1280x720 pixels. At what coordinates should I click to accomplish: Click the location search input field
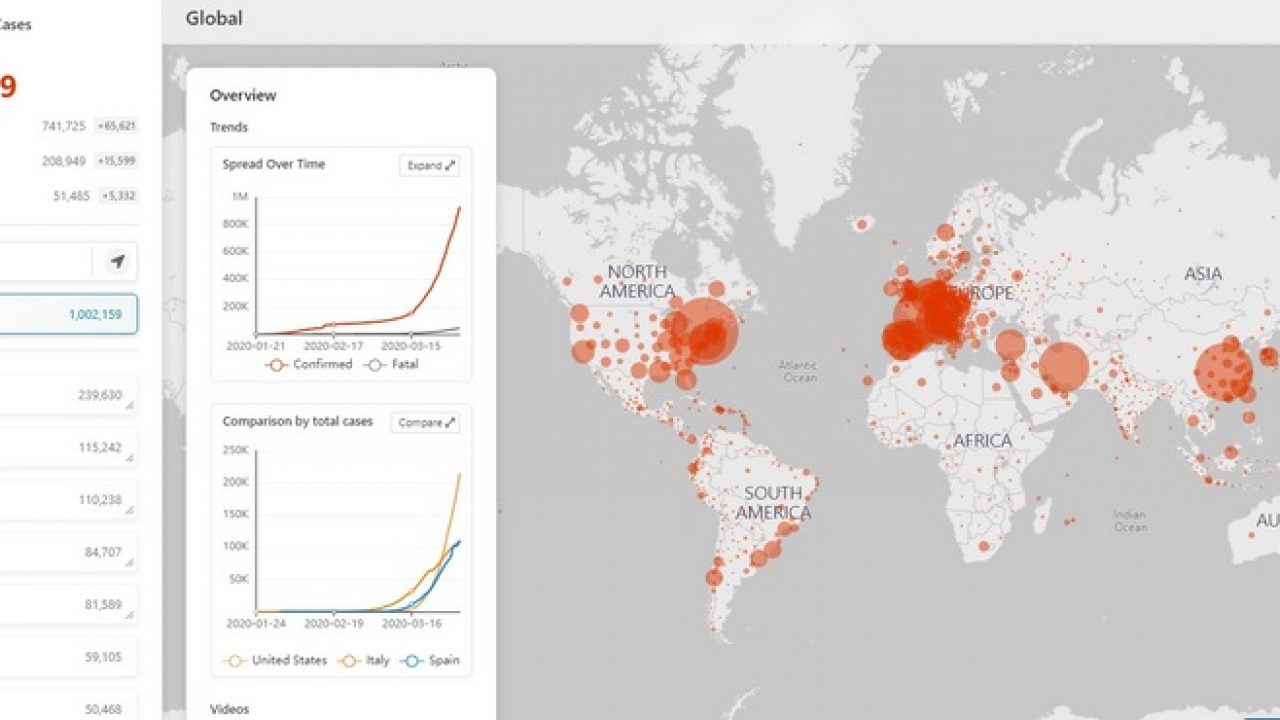(x=45, y=262)
